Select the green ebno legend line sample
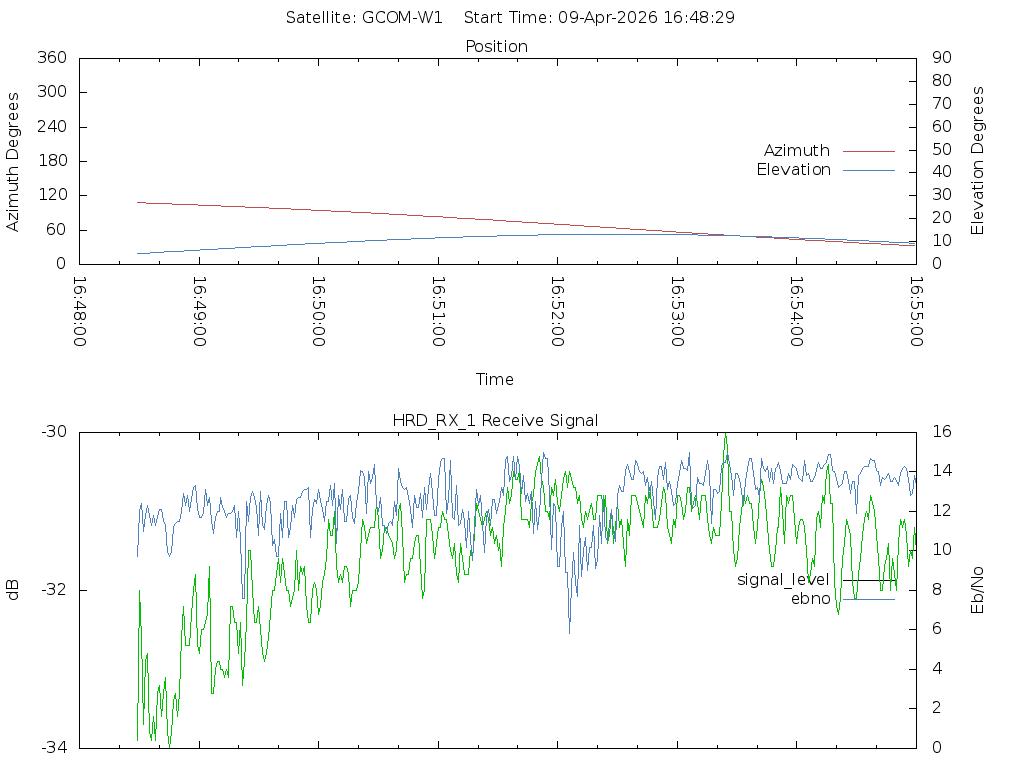The image size is (1024, 768). [868, 599]
